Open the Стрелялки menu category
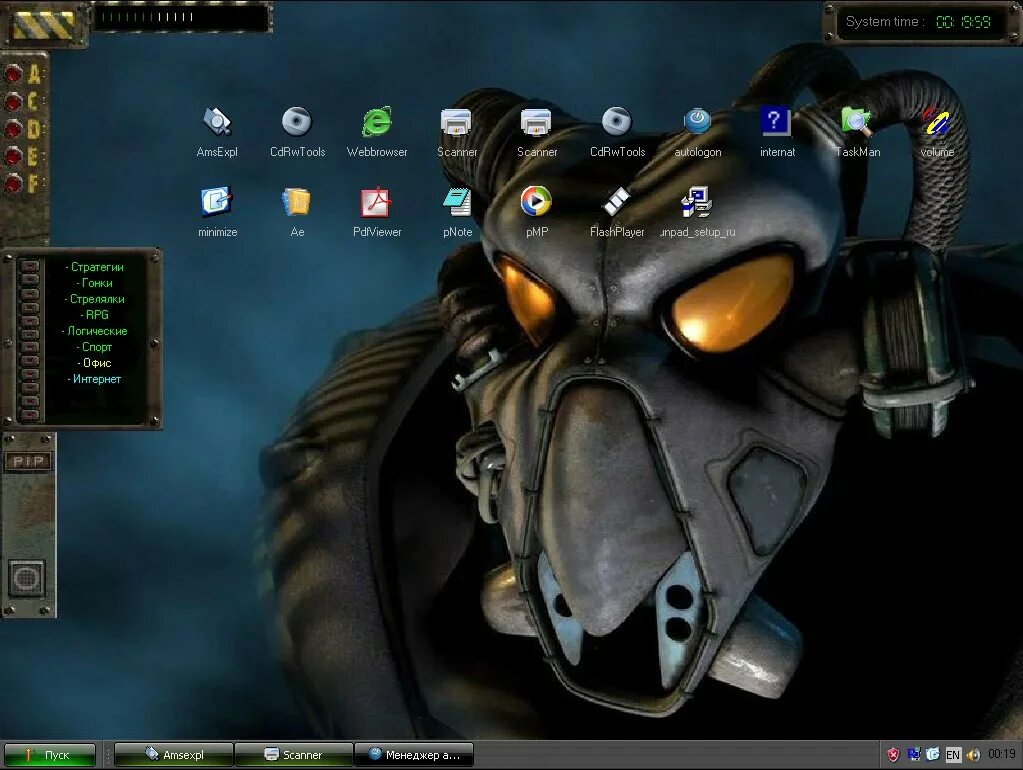This screenshot has height=770, width=1023. pos(95,299)
